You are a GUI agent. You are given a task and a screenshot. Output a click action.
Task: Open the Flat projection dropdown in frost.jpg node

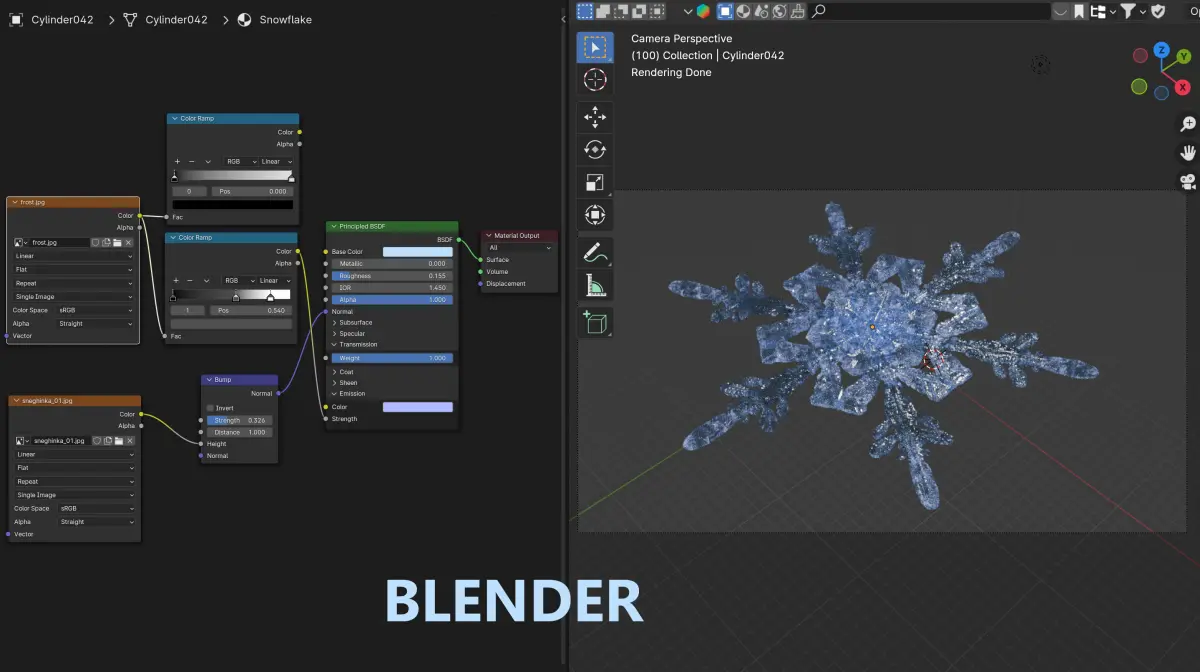point(73,269)
